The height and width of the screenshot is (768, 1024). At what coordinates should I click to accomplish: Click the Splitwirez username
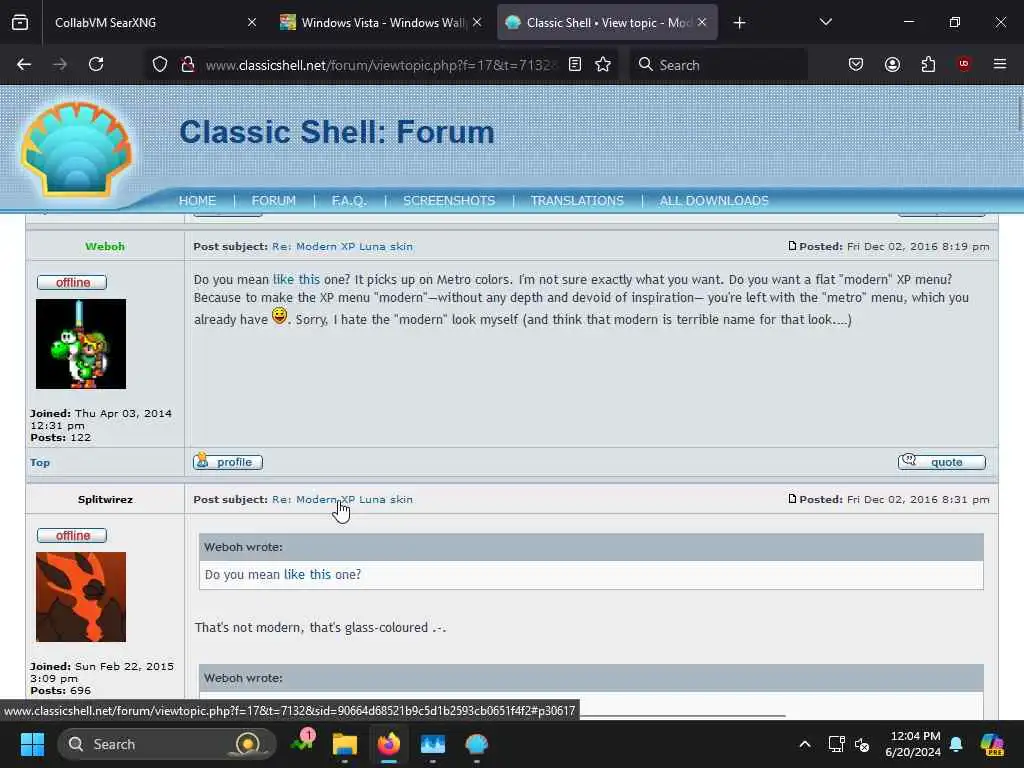[105, 500]
